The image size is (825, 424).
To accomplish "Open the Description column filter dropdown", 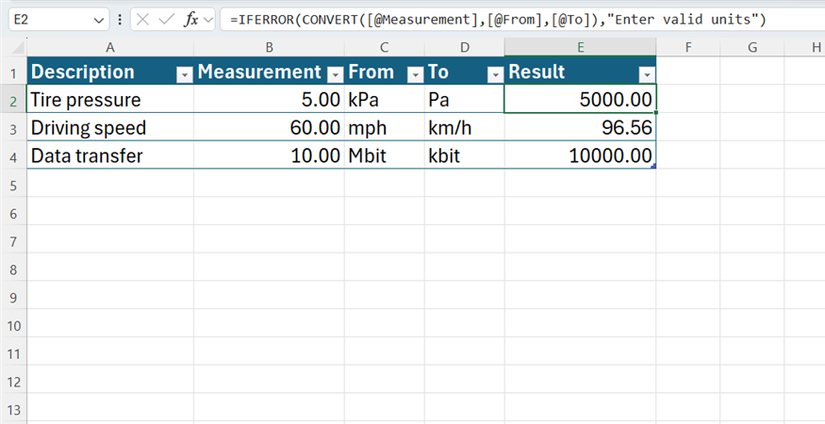I will (185, 76).
